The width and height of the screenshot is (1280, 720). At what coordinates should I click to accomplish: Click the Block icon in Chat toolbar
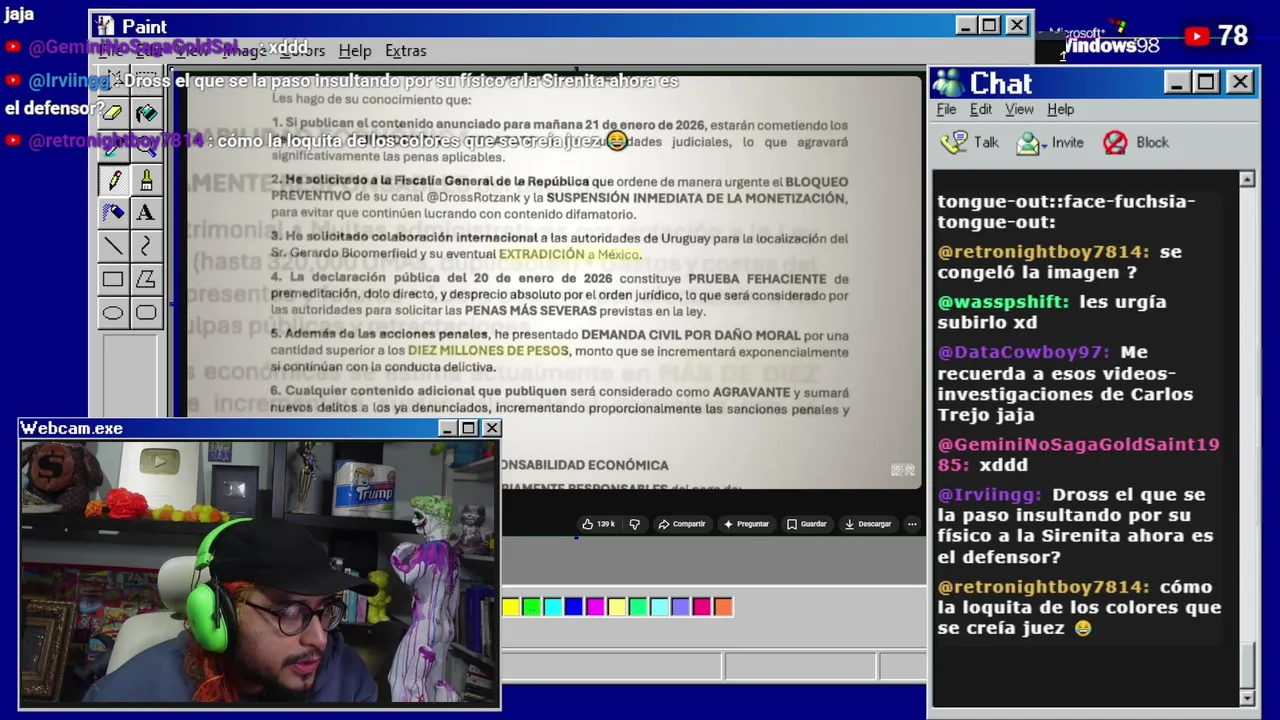1115,143
